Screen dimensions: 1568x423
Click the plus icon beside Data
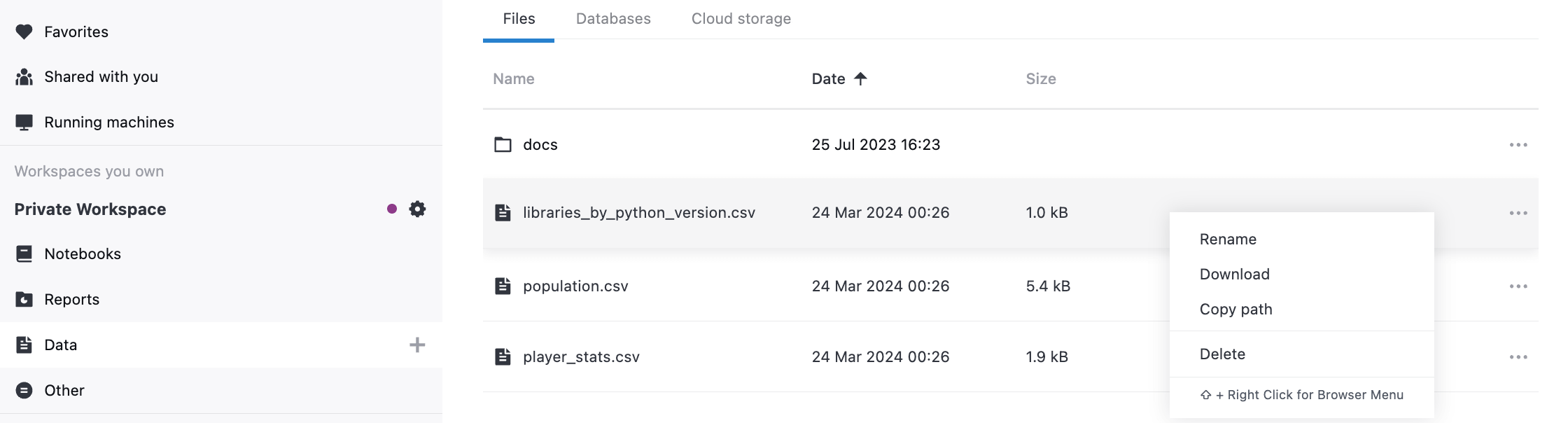tap(417, 345)
